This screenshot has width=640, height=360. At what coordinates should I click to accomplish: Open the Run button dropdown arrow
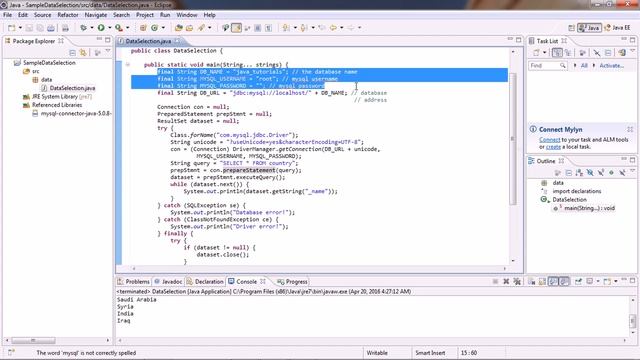[x=109, y=28]
